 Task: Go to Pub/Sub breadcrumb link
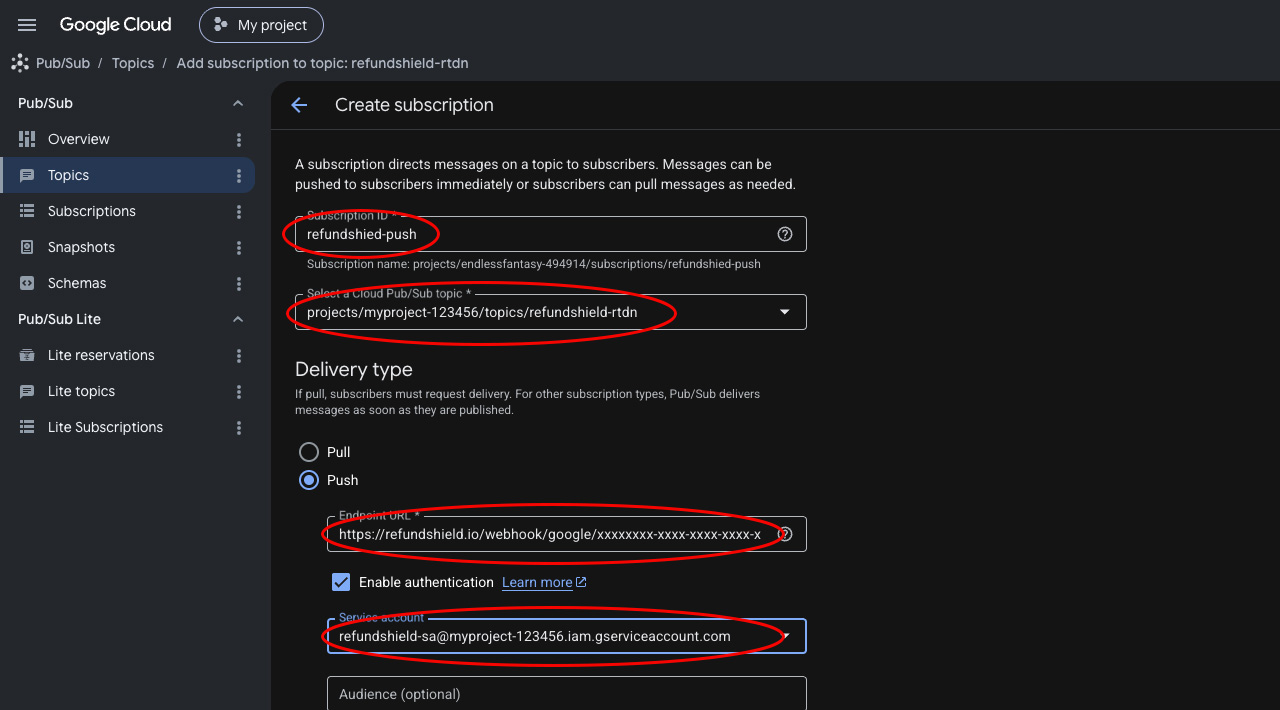(63, 63)
